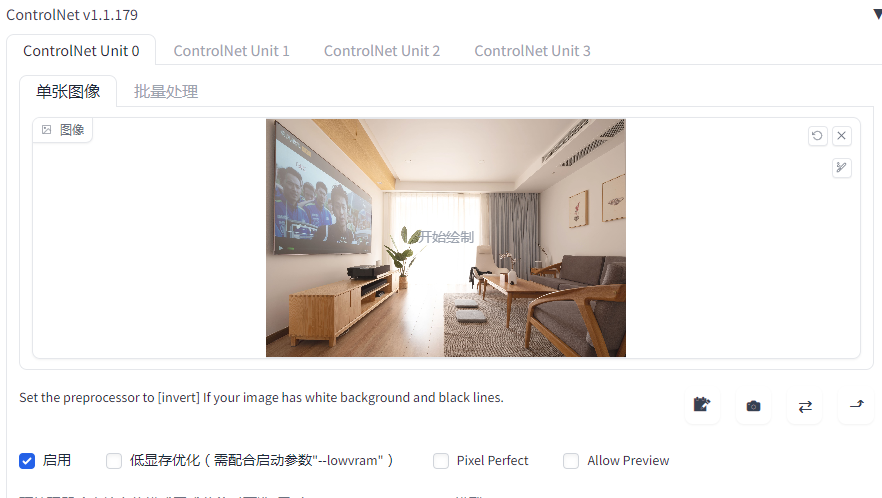Enable the 低显存优化 lowvram checkbox
Viewport: 882px width, 498px height.
point(114,461)
